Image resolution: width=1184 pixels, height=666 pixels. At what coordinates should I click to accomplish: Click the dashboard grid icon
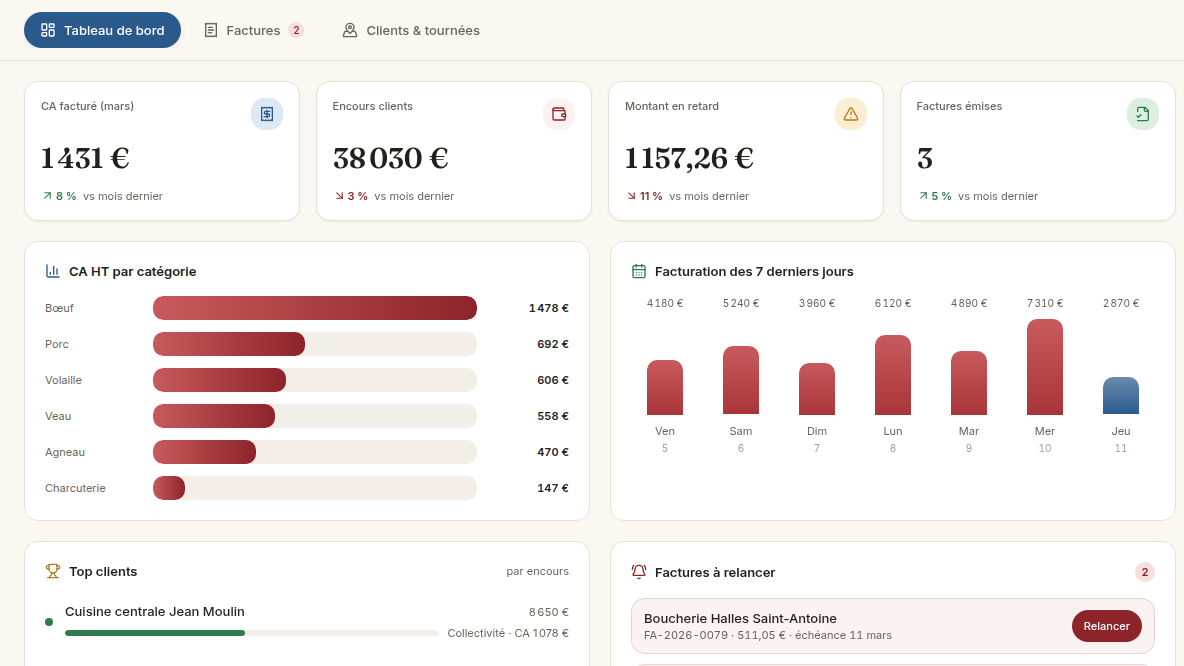coord(48,30)
